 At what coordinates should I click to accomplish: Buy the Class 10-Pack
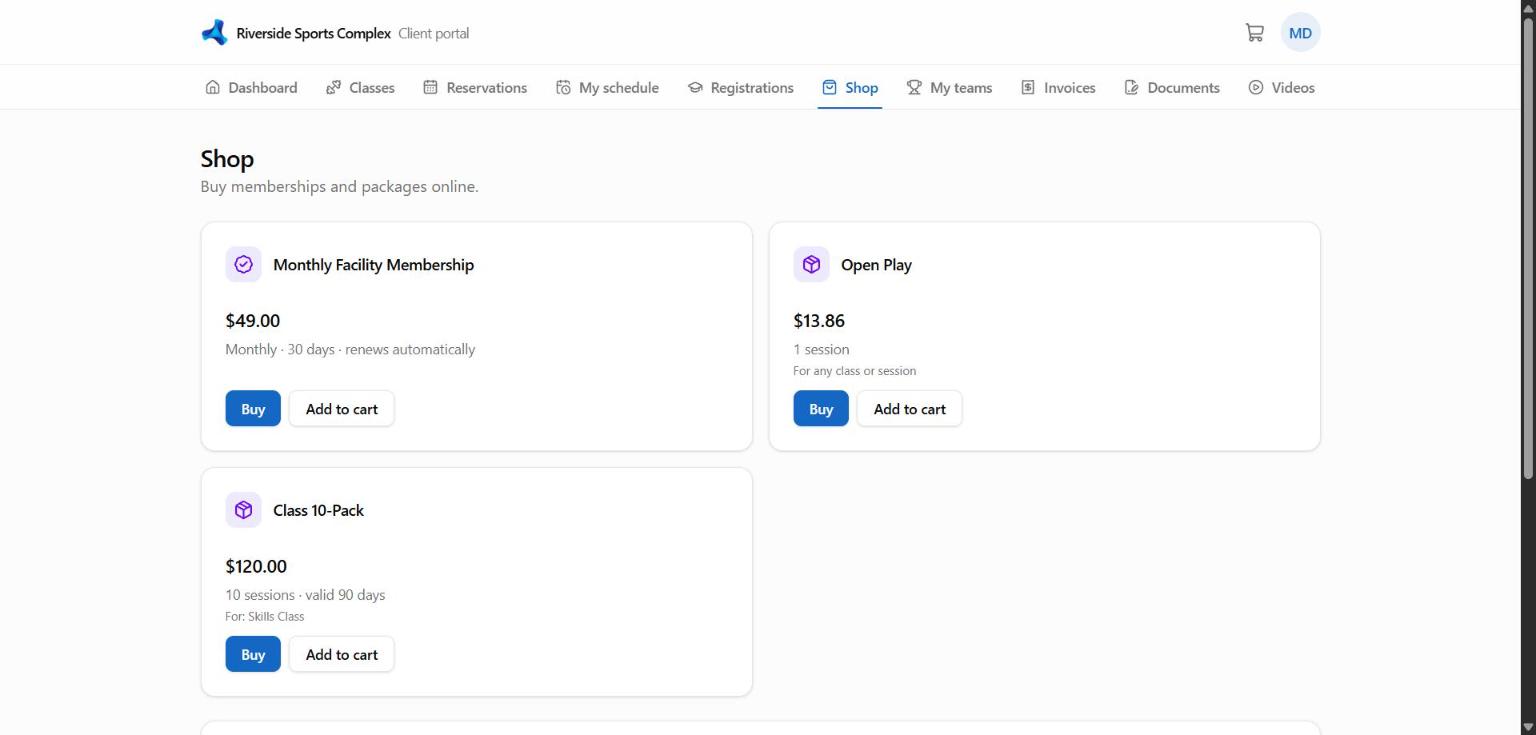click(x=253, y=654)
